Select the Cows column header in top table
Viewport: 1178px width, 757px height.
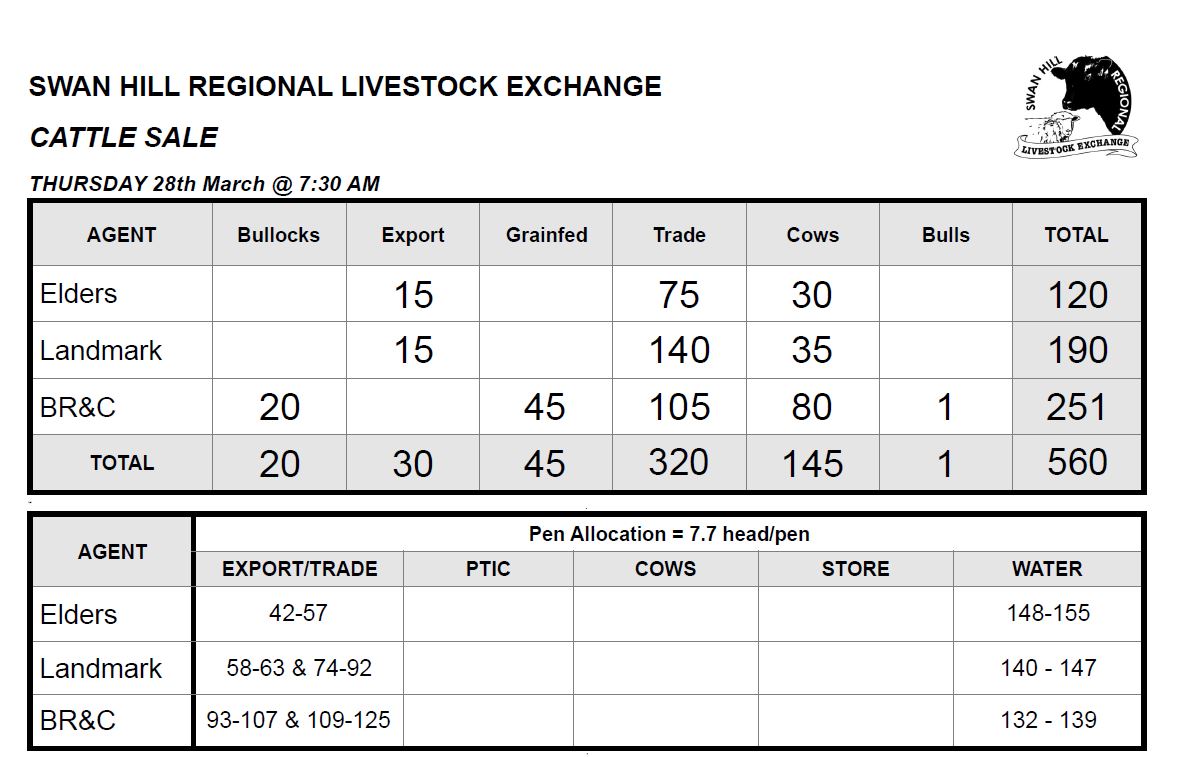812,235
